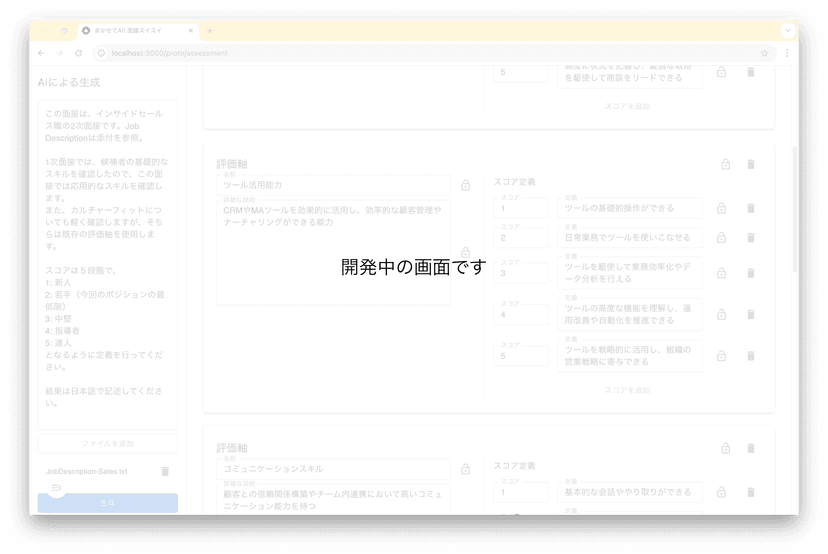Click the コミュニケーションスキル name input field
Viewport: 828px width, 554px height.
333,469
